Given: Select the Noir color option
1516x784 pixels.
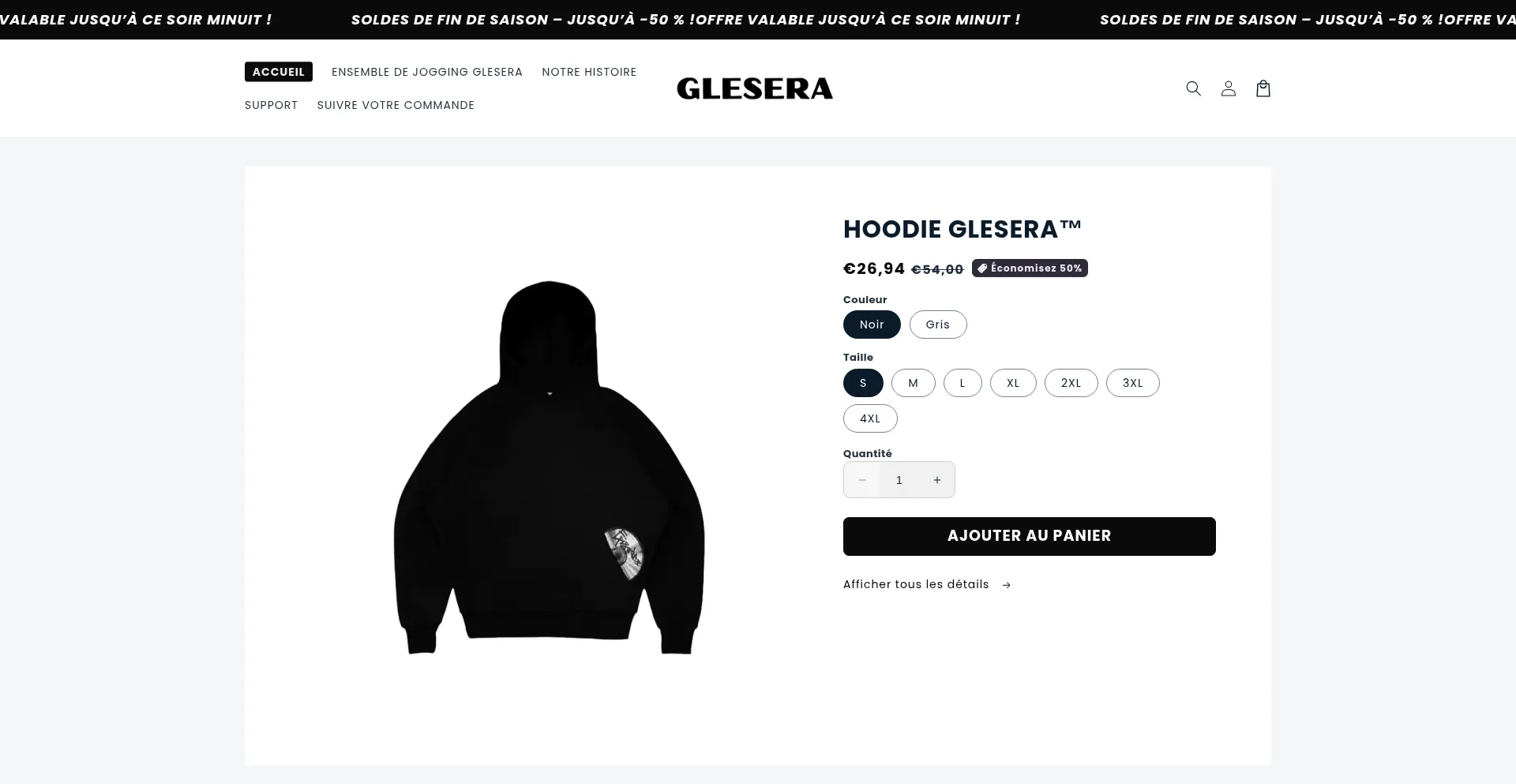Looking at the screenshot, I should [872, 324].
